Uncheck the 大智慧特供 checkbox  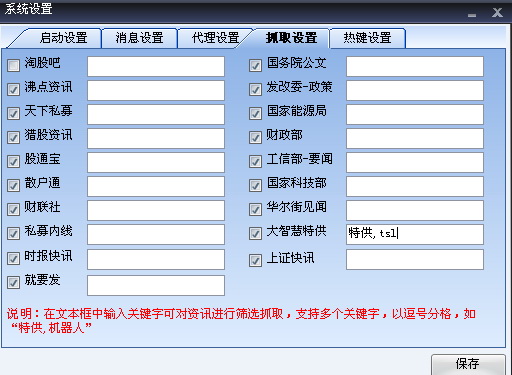pos(255,233)
